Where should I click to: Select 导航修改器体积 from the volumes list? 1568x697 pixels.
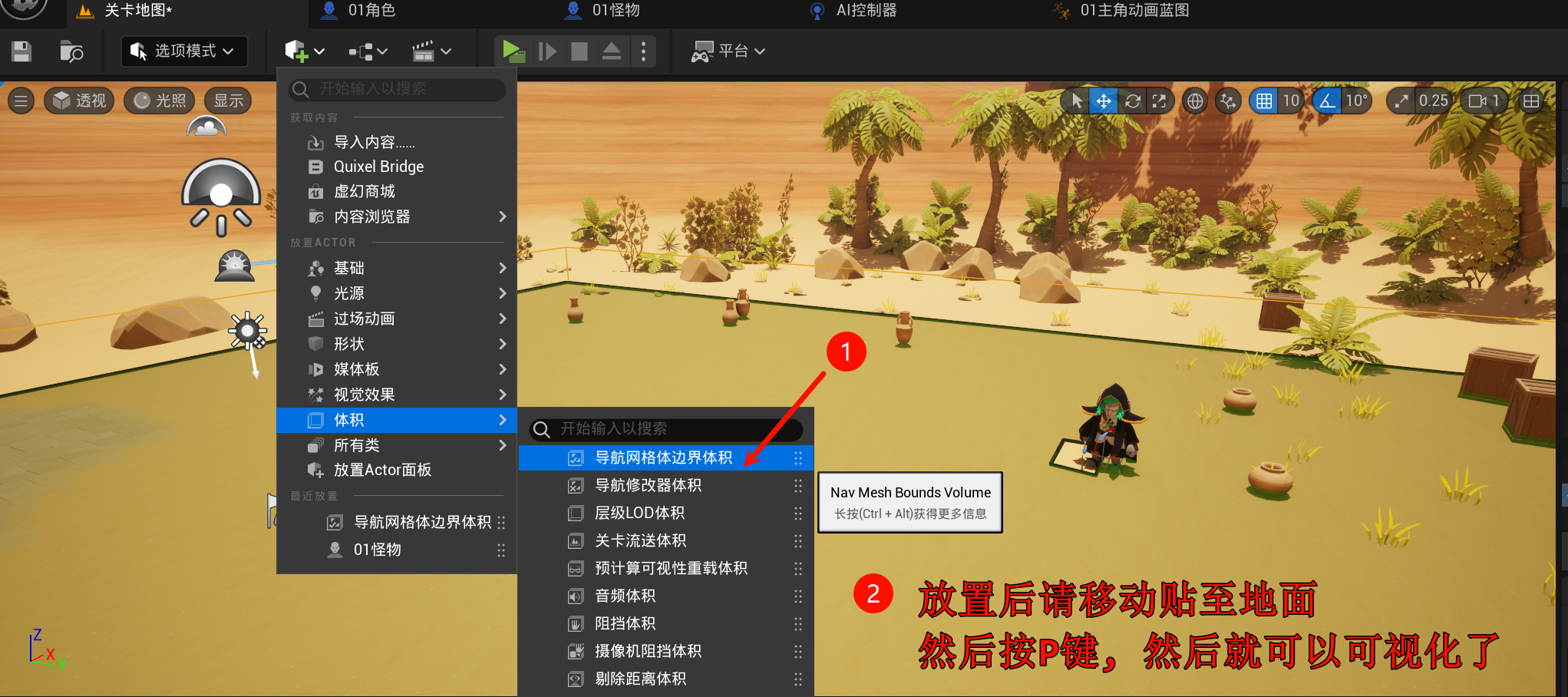click(648, 485)
